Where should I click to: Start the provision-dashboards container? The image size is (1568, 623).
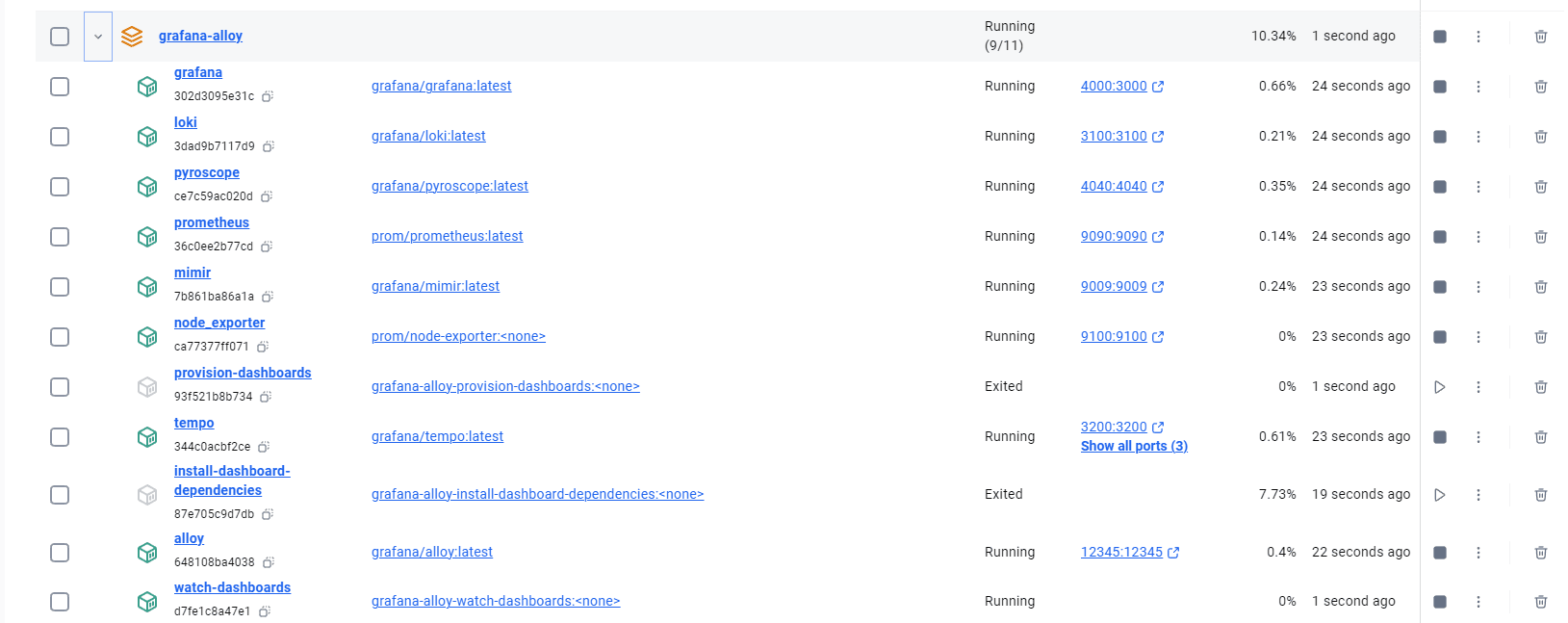coord(1440,387)
